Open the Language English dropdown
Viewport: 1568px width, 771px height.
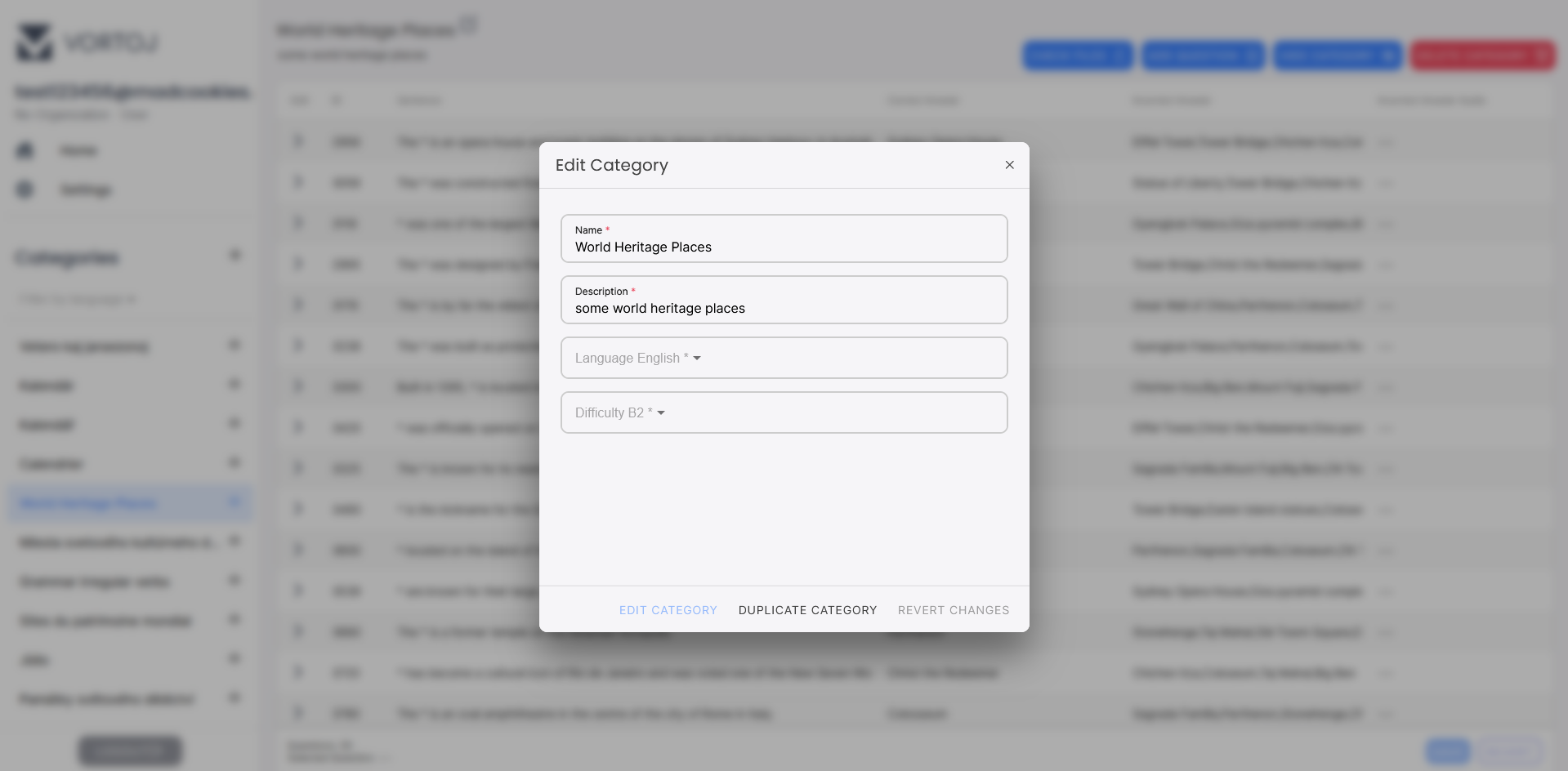click(784, 358)
